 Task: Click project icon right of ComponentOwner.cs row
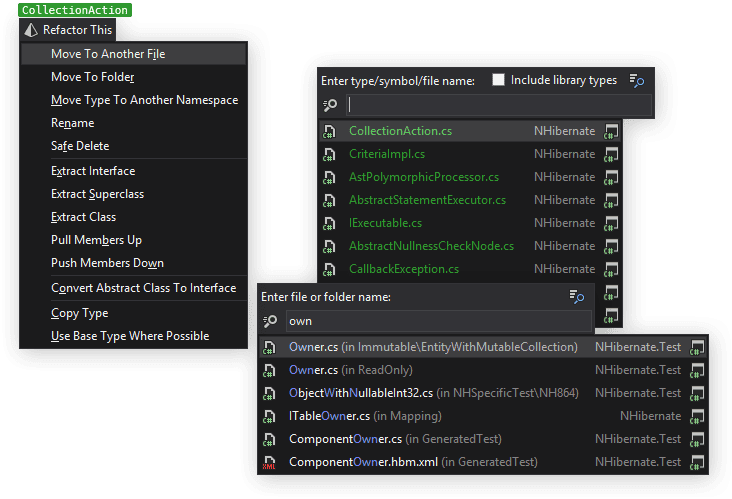coord(697,440)
